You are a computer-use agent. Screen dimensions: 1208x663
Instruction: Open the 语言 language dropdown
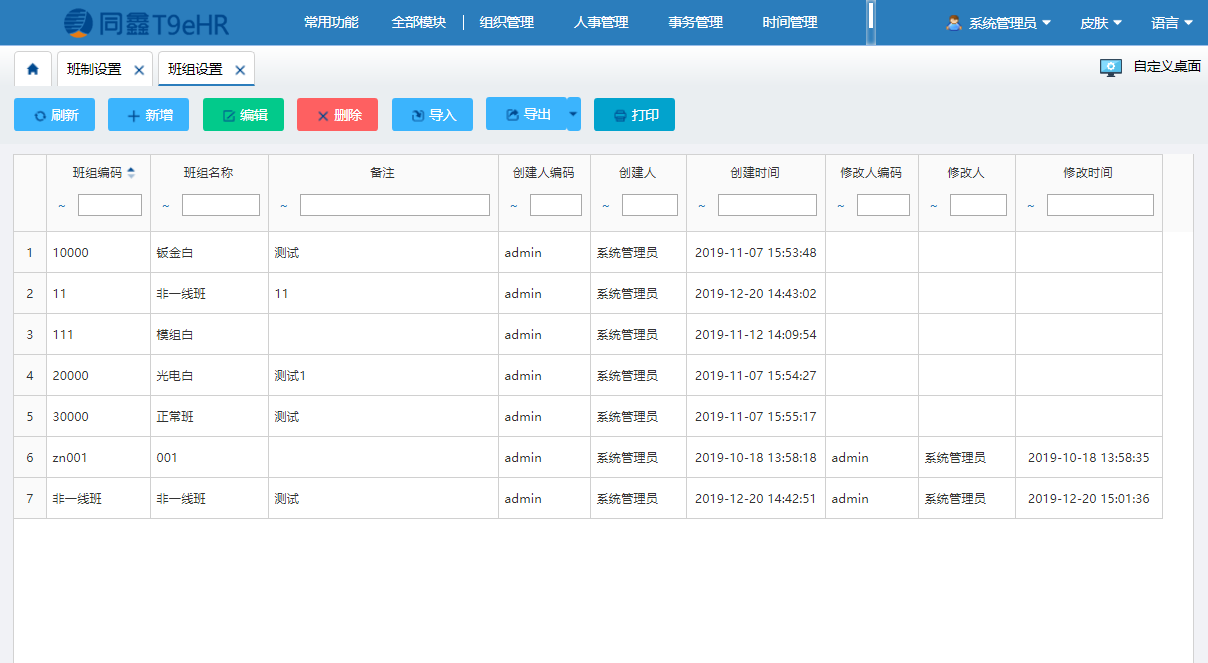[x=1171, y=22]
